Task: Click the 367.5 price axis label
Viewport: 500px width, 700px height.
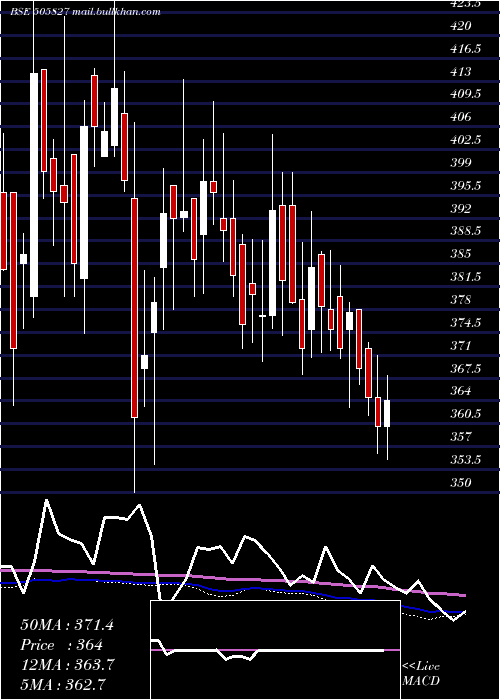Action: coord(466,368)
